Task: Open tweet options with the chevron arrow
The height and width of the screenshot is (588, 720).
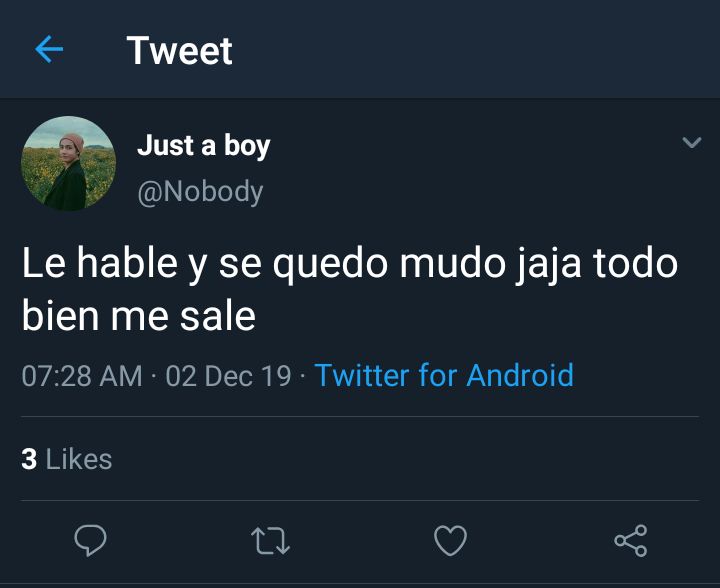Action: (x=692, y=142)
